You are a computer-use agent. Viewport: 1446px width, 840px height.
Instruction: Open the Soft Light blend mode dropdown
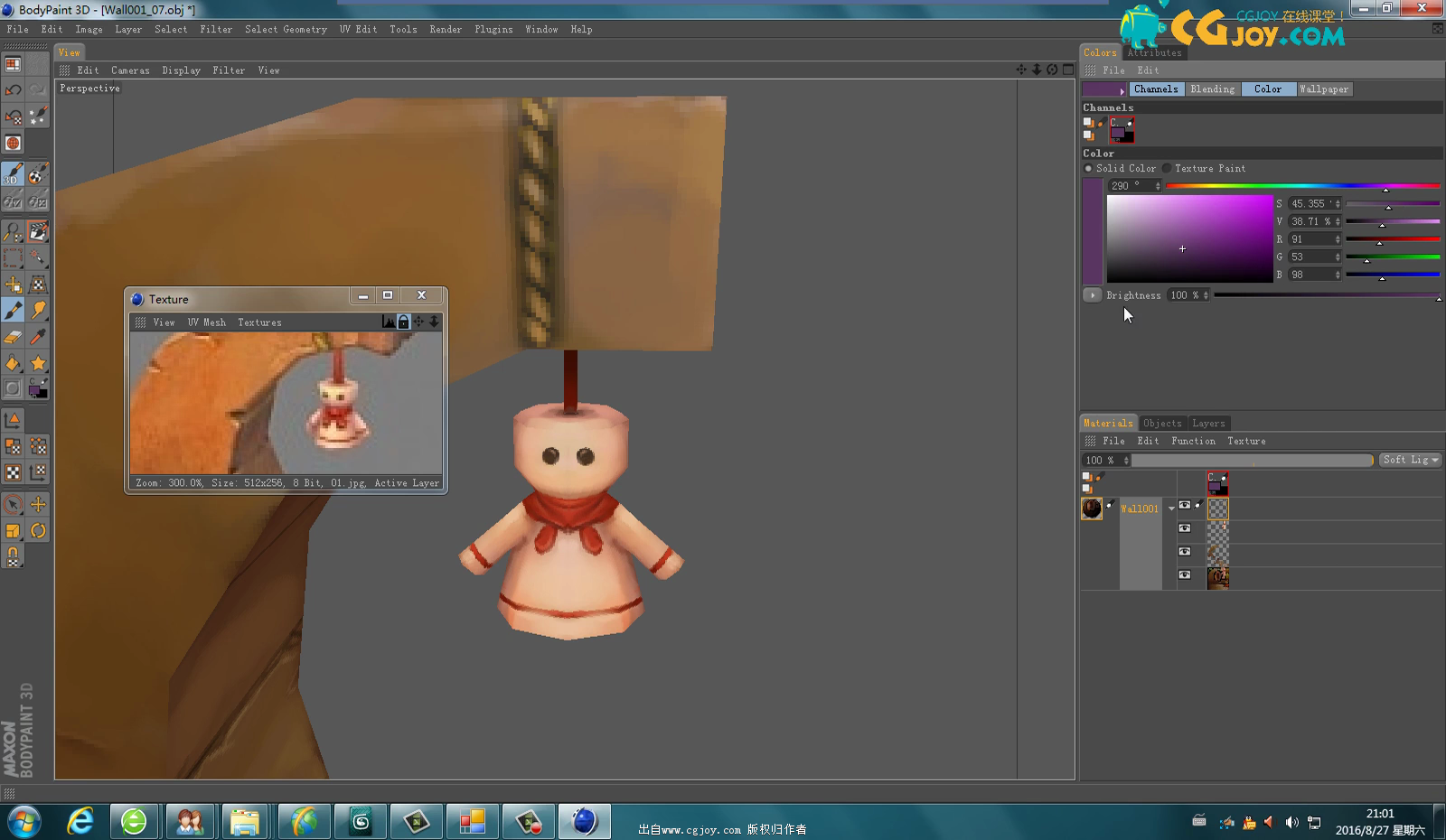(x=1411, y=460)
